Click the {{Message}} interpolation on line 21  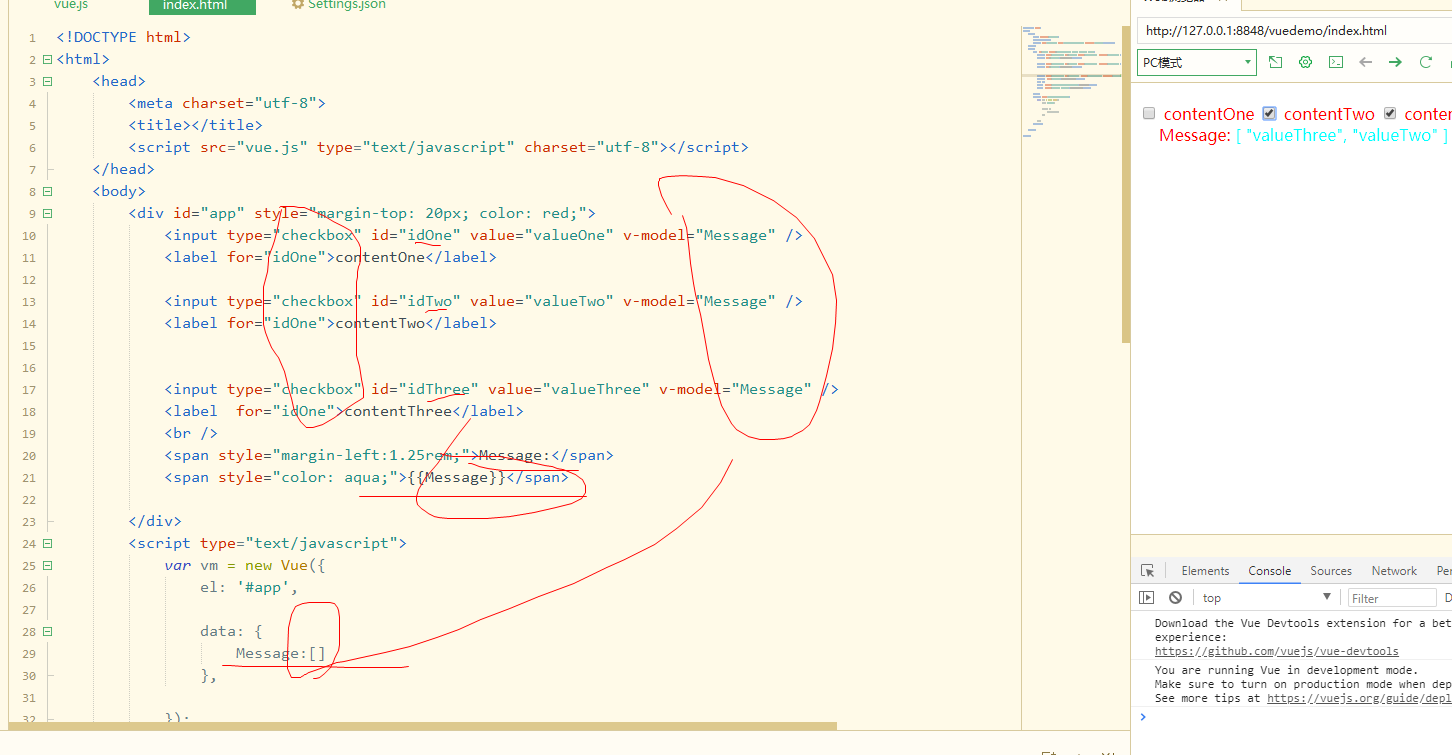coord(457,477)
